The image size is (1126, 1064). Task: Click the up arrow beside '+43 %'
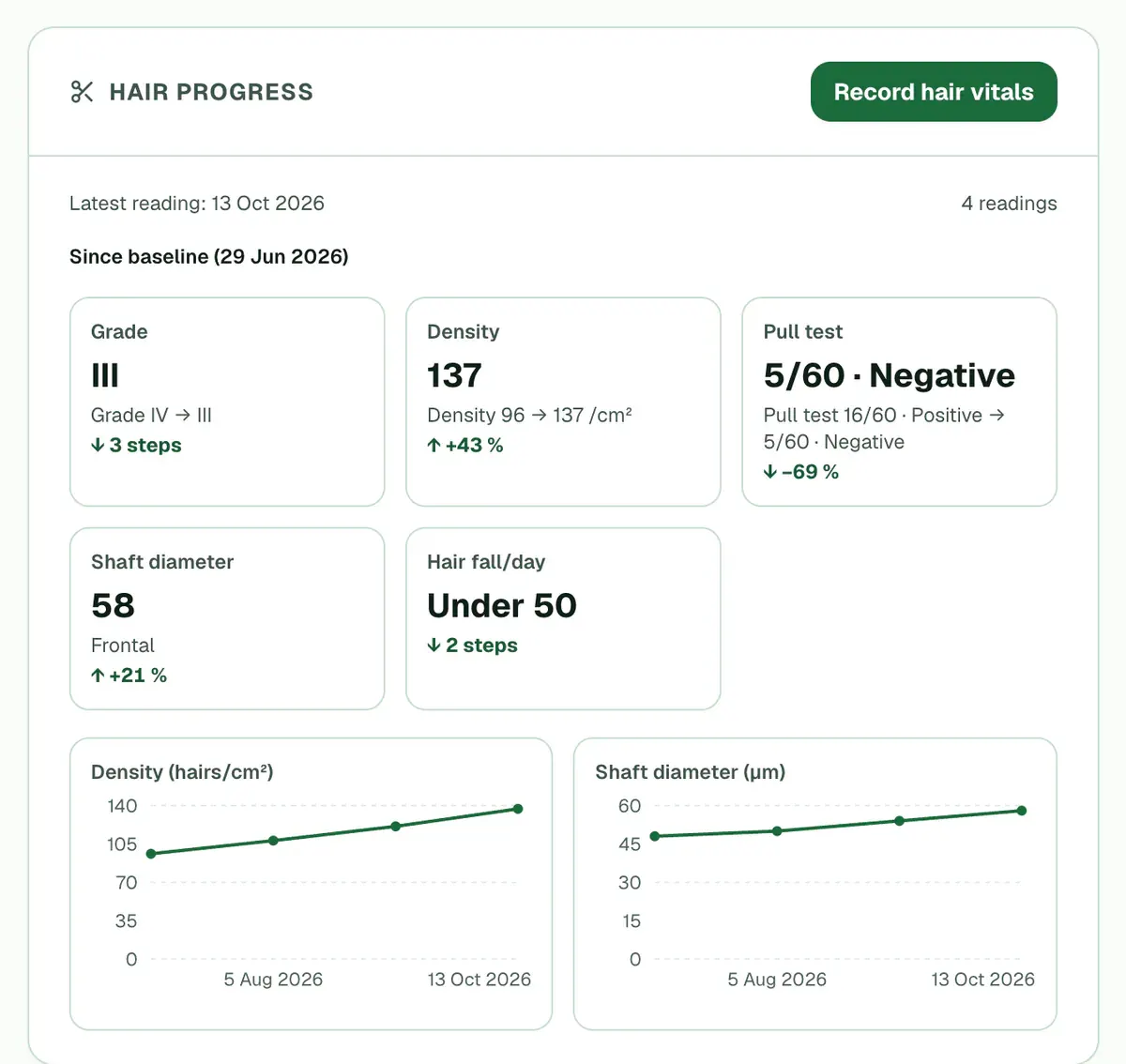pos(434,446)
